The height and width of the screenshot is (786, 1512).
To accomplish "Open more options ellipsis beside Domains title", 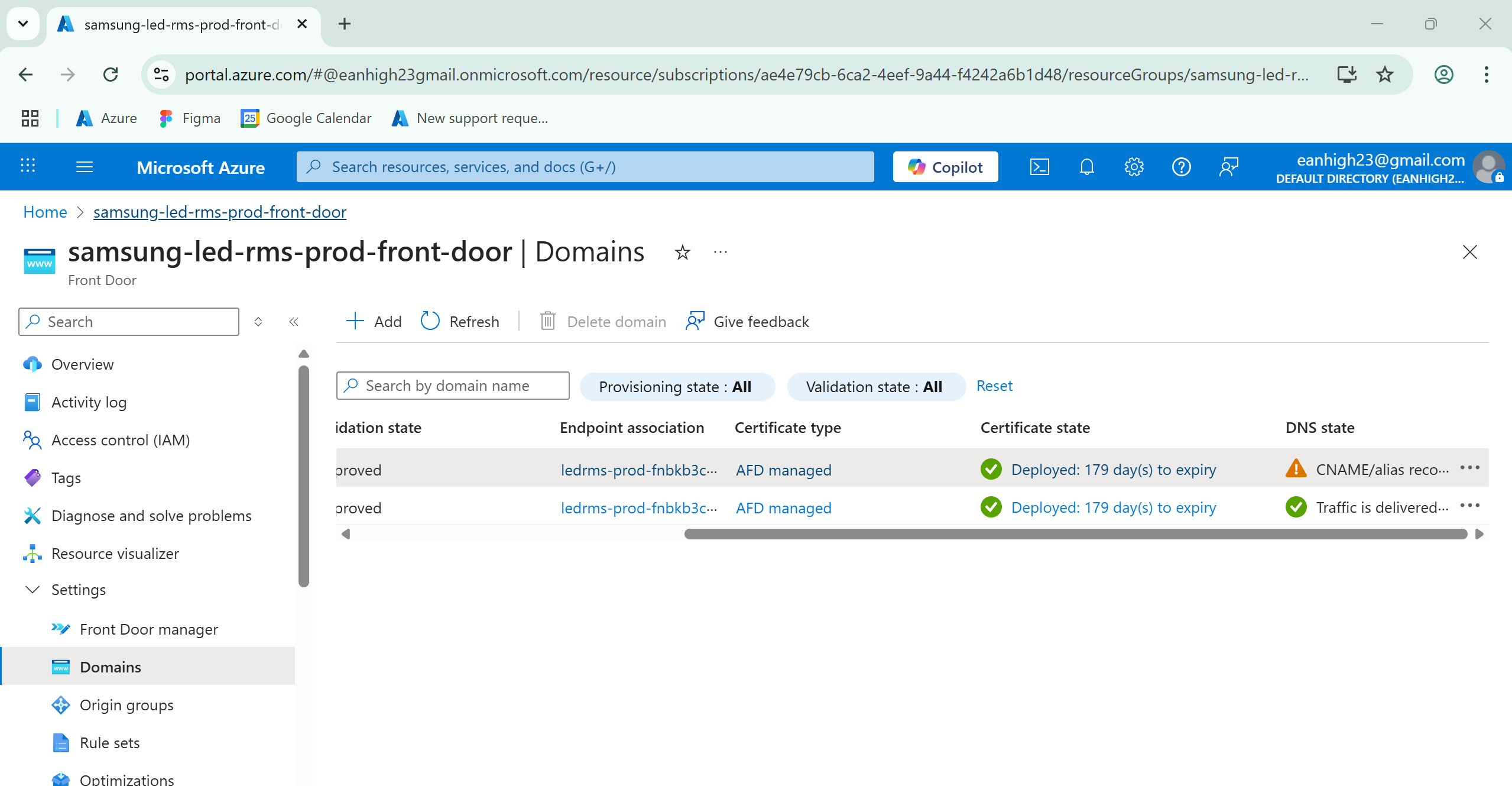I will (720, 253).
